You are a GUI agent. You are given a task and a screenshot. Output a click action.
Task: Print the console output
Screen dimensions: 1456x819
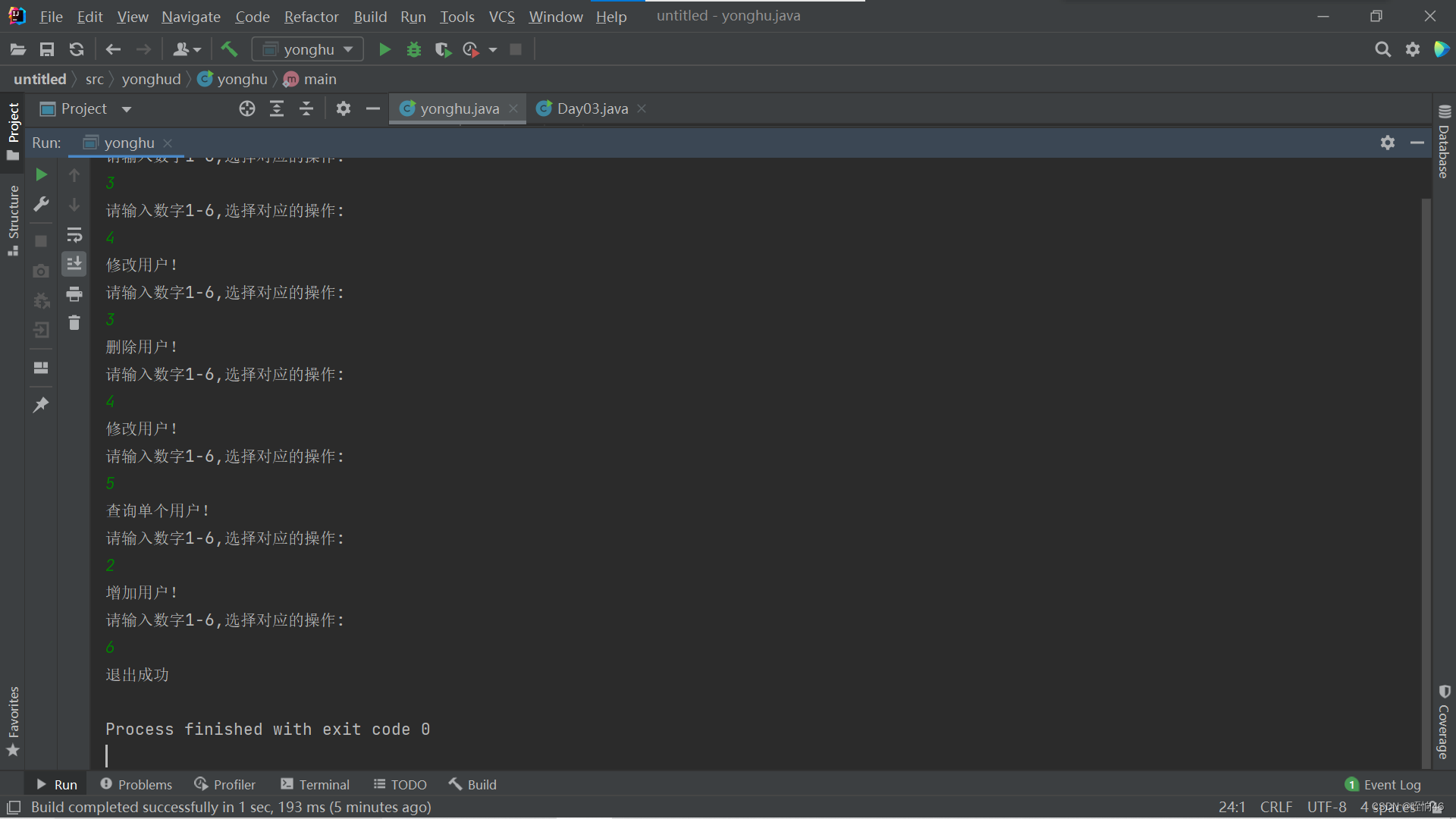[x=74, y=293]
